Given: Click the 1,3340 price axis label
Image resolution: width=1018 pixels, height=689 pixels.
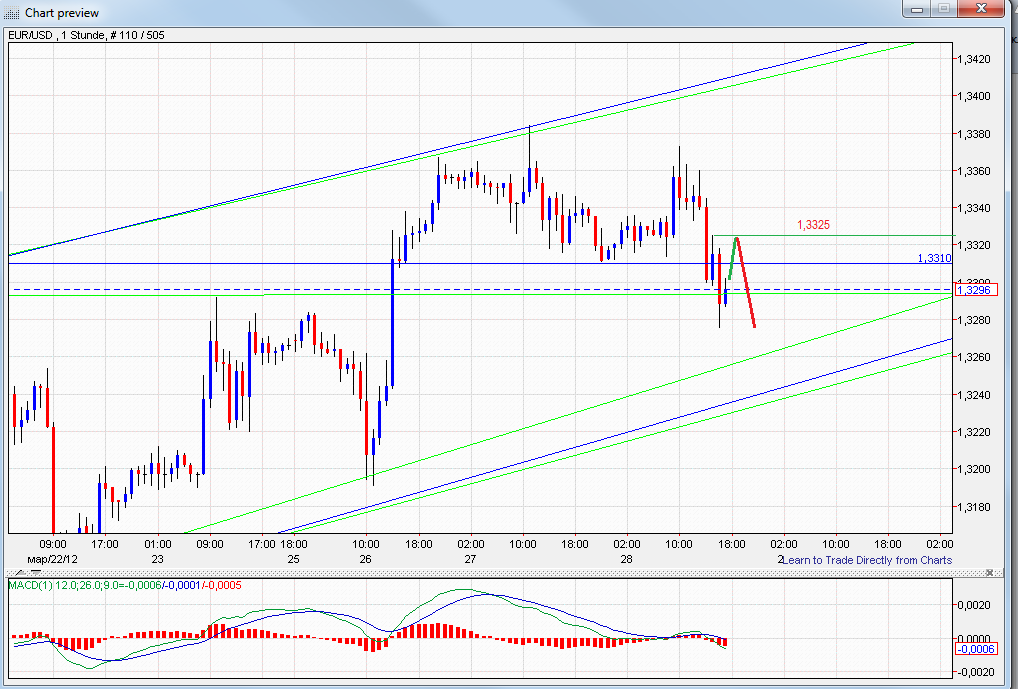Looking at the screenshot, I should (973, 208).
